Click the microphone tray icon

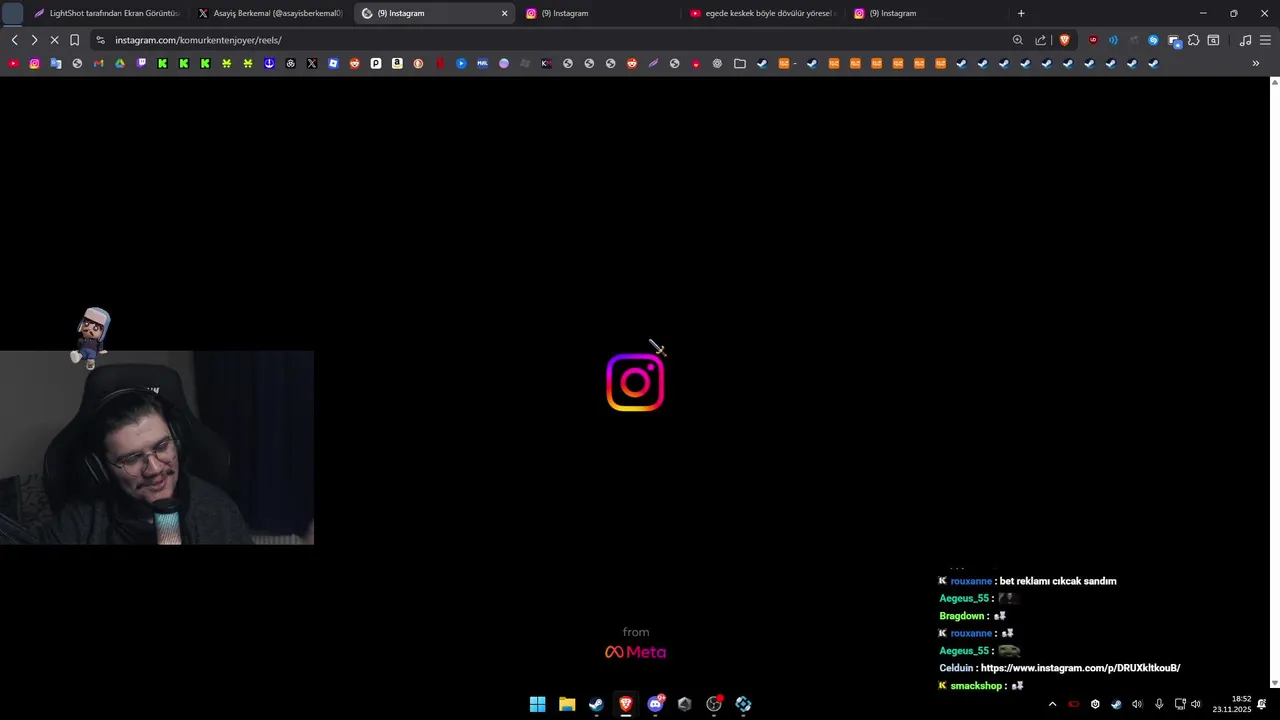coord(1159,704)
